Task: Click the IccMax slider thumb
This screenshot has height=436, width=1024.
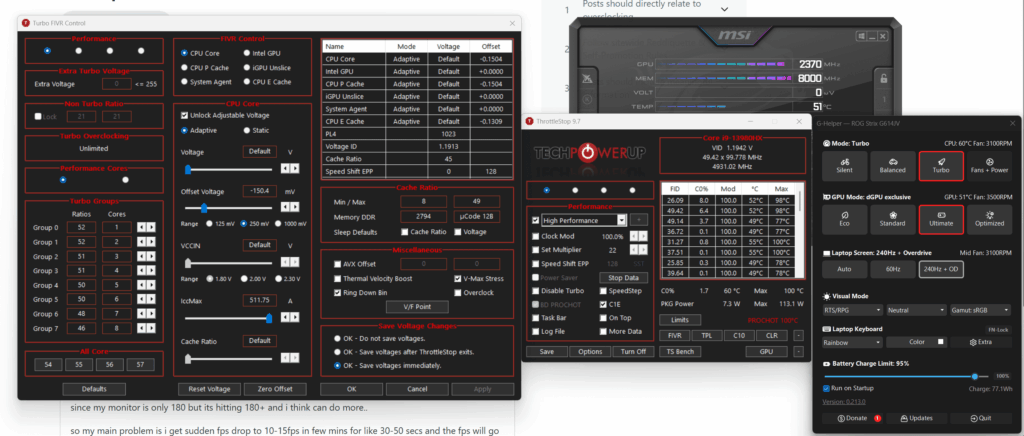Action: pyautogui.click(x=269, y=318)
